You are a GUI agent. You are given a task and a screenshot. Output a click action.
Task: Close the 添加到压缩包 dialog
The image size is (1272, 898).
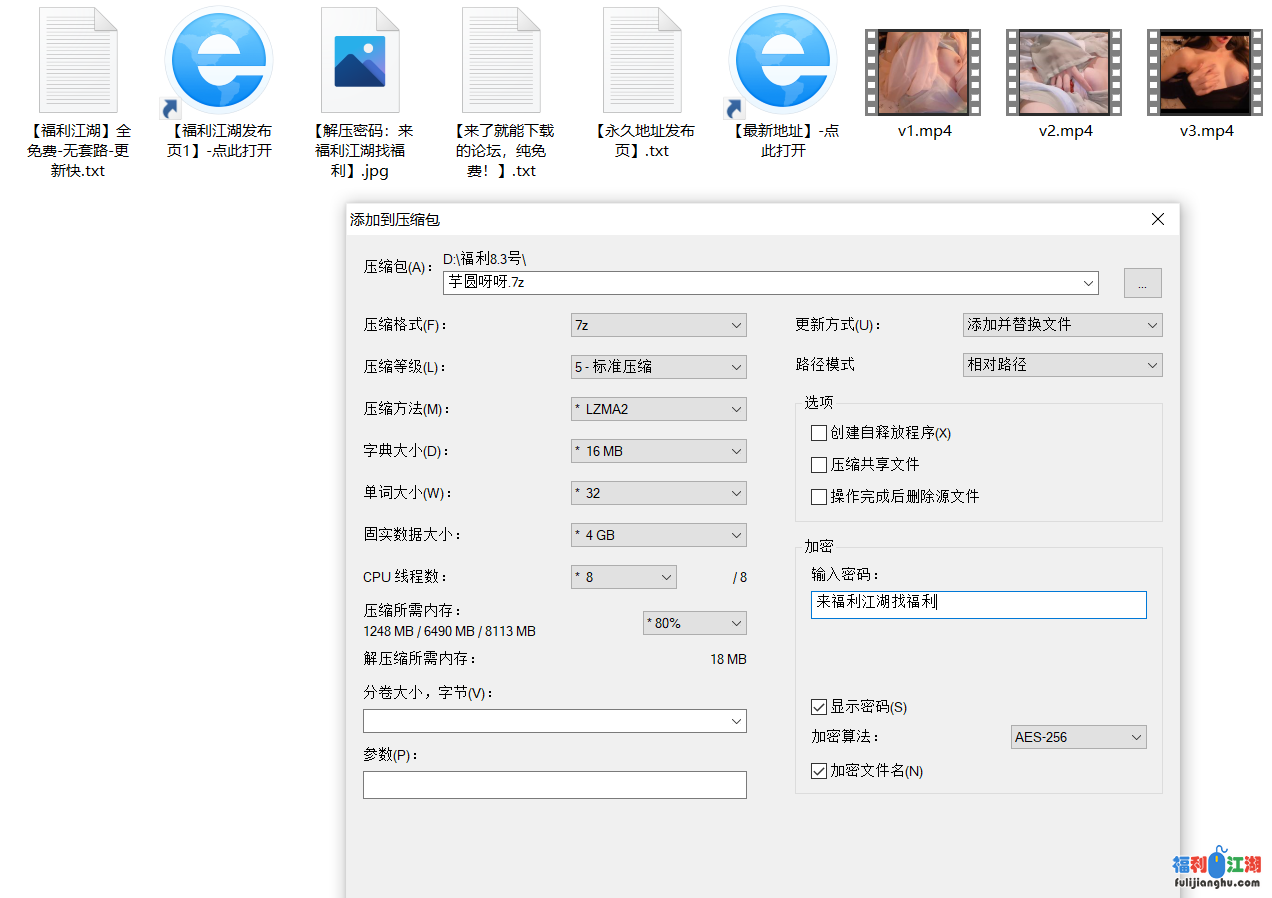[1158, 220]
